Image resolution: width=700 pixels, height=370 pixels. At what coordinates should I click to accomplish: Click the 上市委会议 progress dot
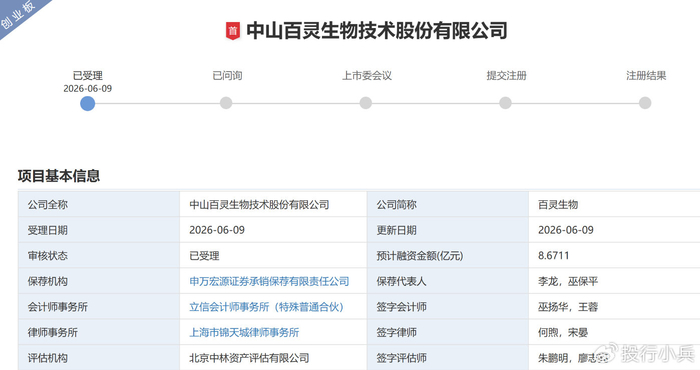[366, 103]
